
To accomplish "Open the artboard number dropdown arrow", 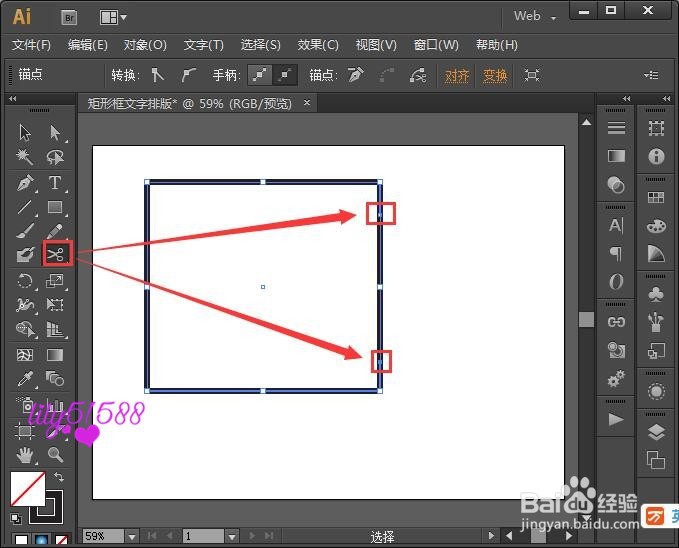I will pyautogui.click(x=232, y=537).
